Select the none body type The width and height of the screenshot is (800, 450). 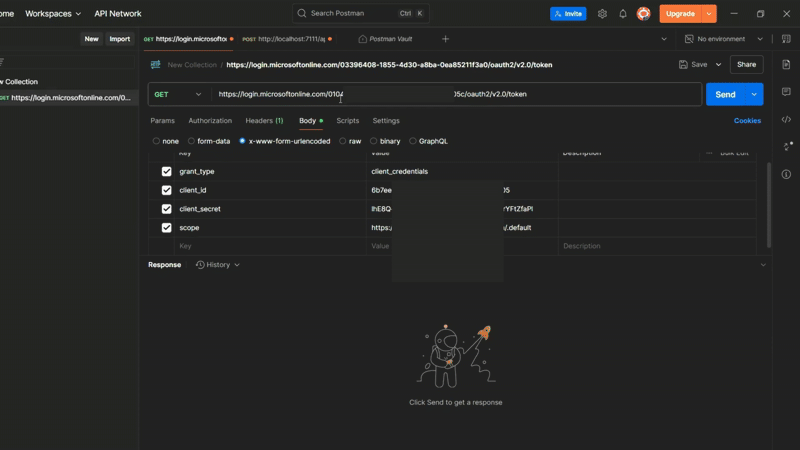tap(156, 141)
